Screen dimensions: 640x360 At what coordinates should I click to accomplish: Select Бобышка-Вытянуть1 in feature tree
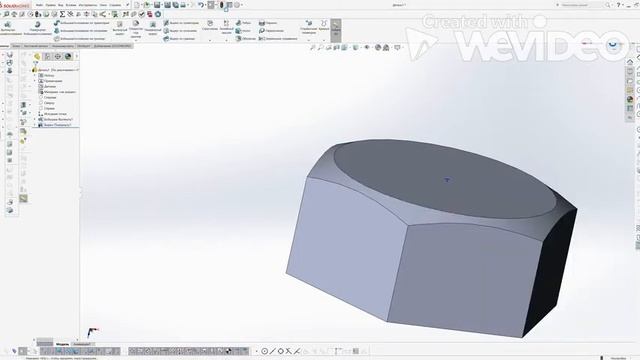(55, 120)
